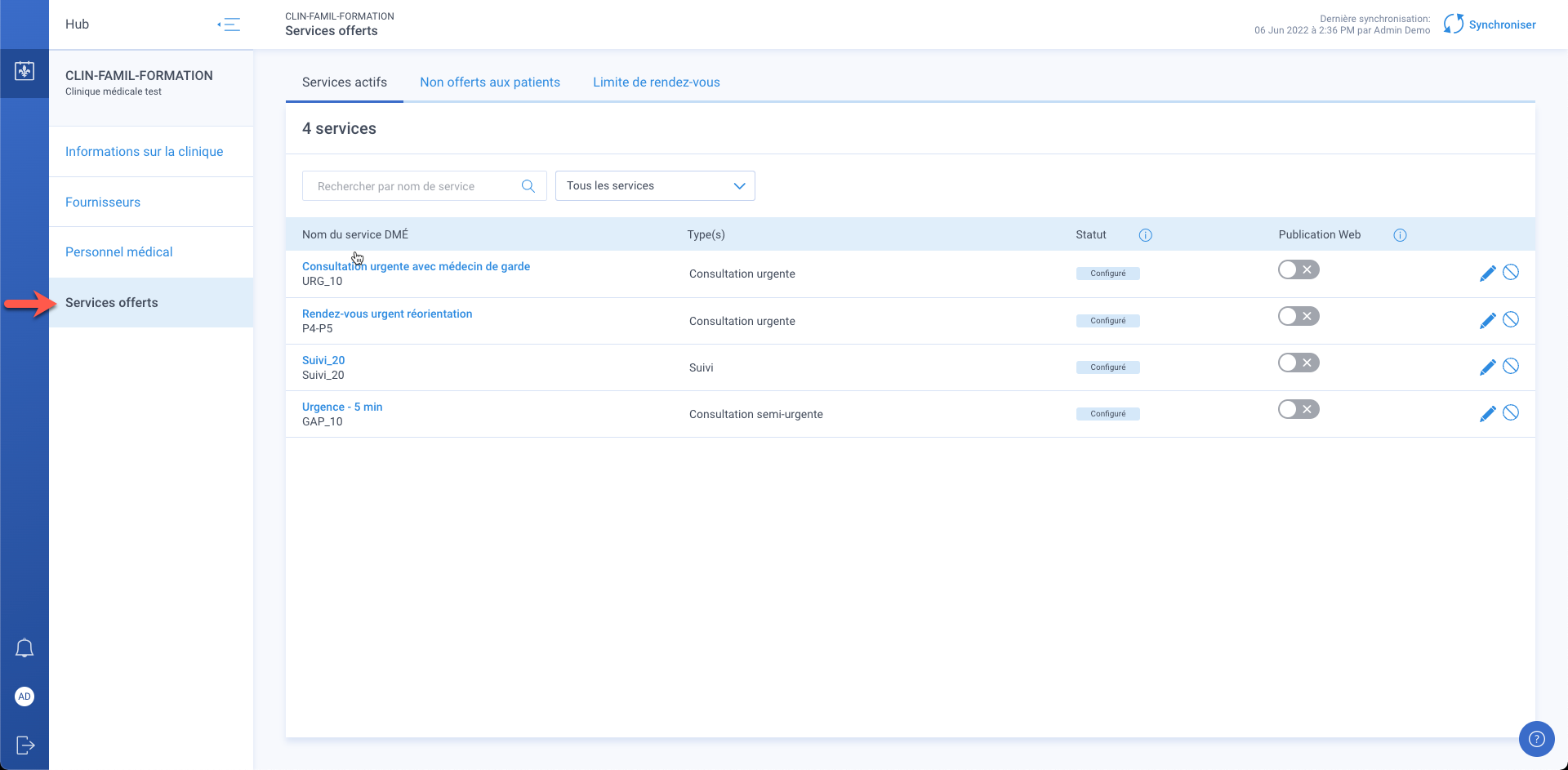The image size is (1568, 770).
Task: Toggle web publication for Urgence - 5 min
Action: coord(1298,409)
